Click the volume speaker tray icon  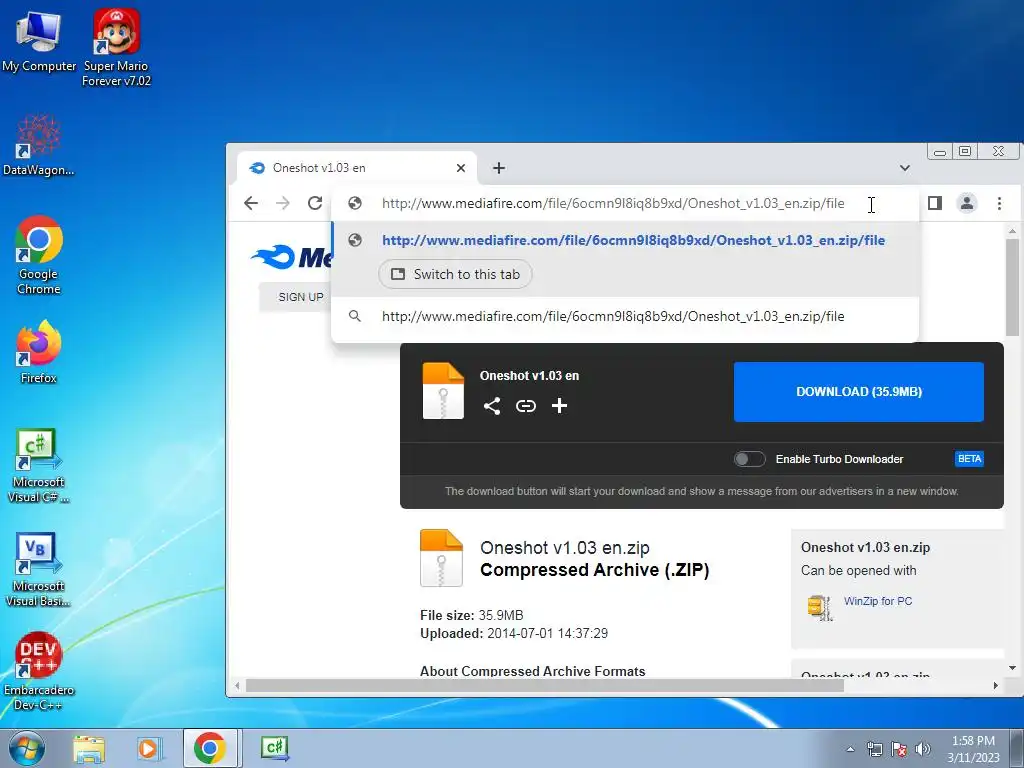tap(923, 749)
